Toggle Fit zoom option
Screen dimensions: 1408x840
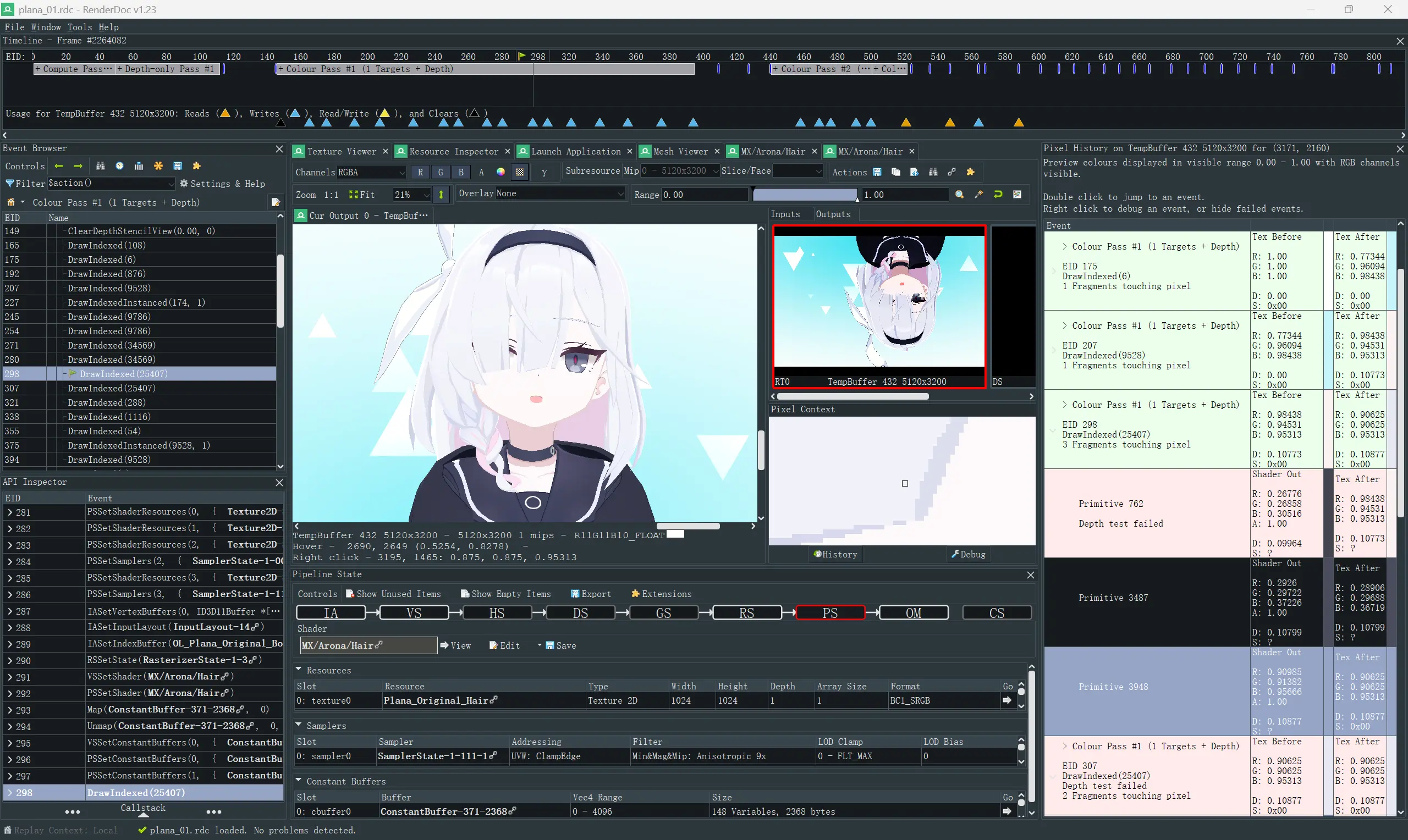coord(362,195)
